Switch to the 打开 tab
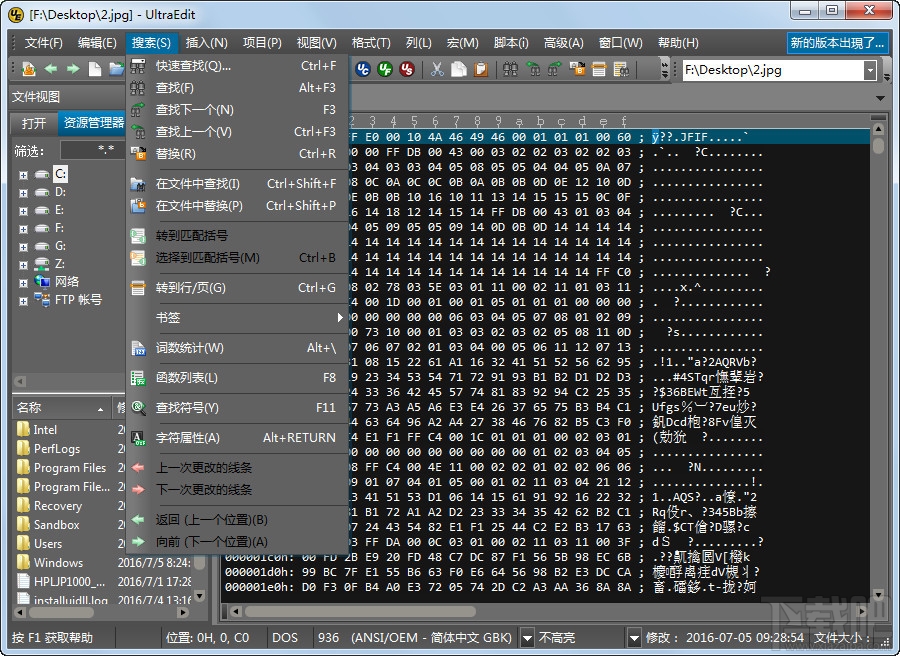The image size is (900, 656). point(34,123)
